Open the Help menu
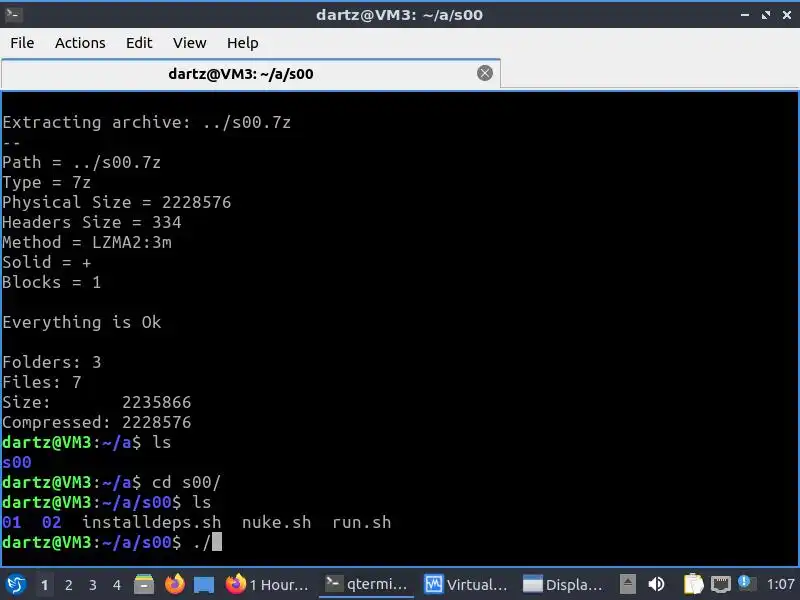Viewport: 800px width, 600px height. [x=242, y=43]
